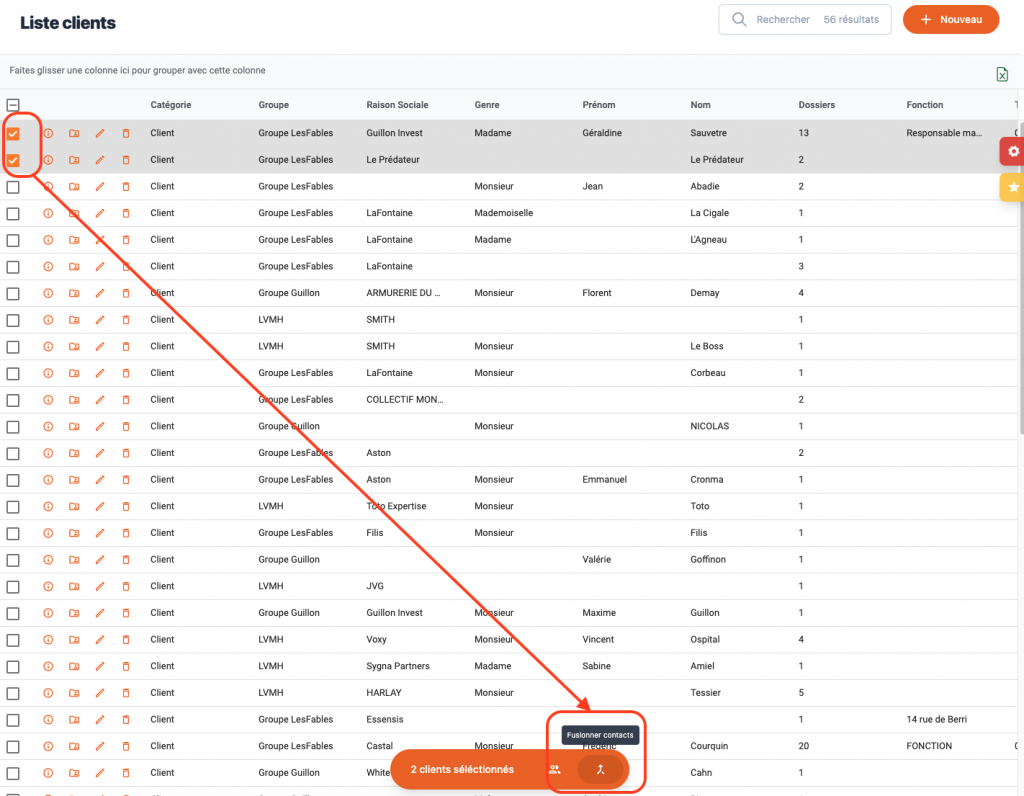
Task: Uncheck the Géraldine Sauvetre row checkbox
Action: point(13,133)
